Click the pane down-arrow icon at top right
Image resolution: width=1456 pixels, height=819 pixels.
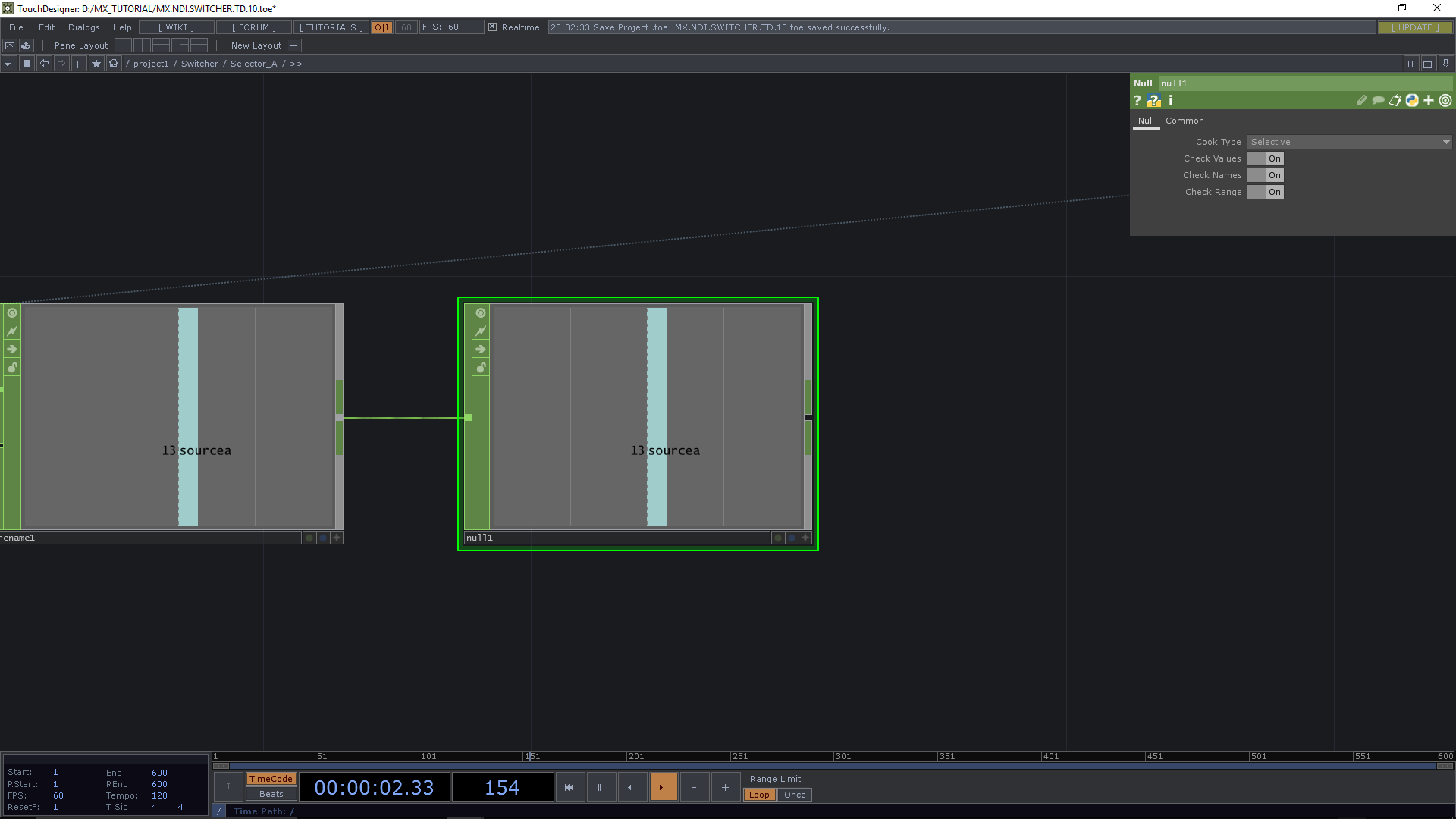click(1445, 64)
